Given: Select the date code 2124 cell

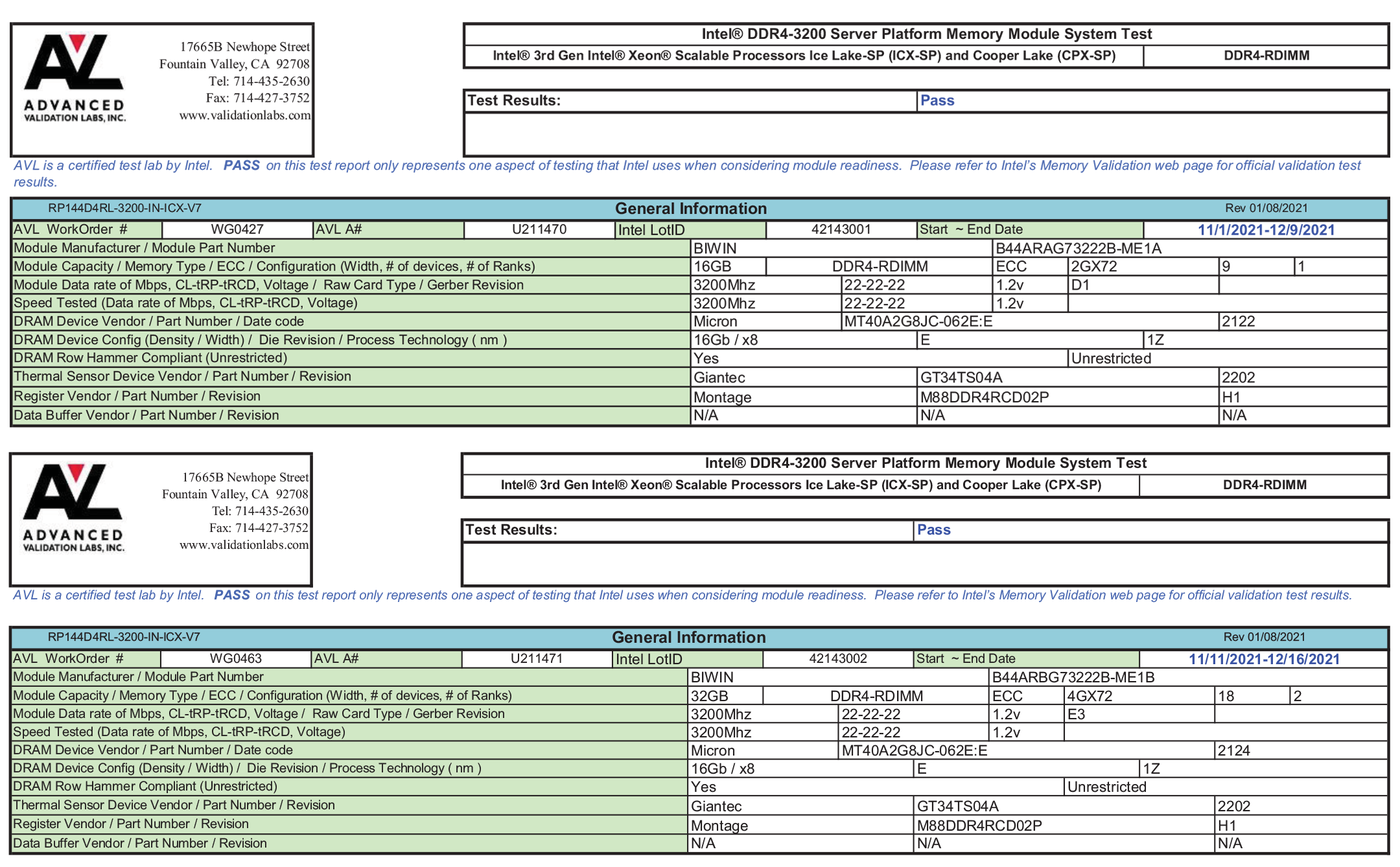Looking at the screenshot, I should [1234, 750].
